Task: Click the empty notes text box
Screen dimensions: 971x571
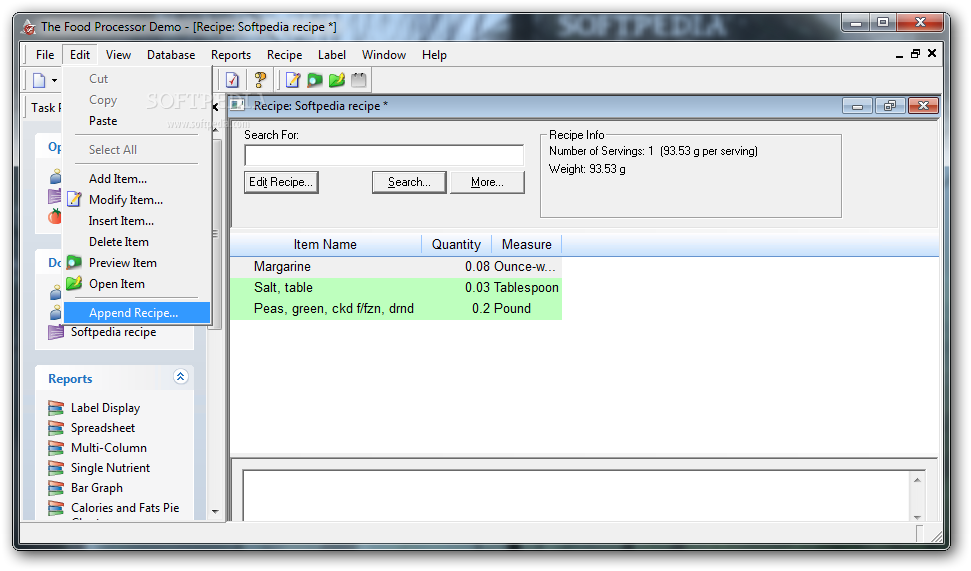Action: click(x=577, y=495)
